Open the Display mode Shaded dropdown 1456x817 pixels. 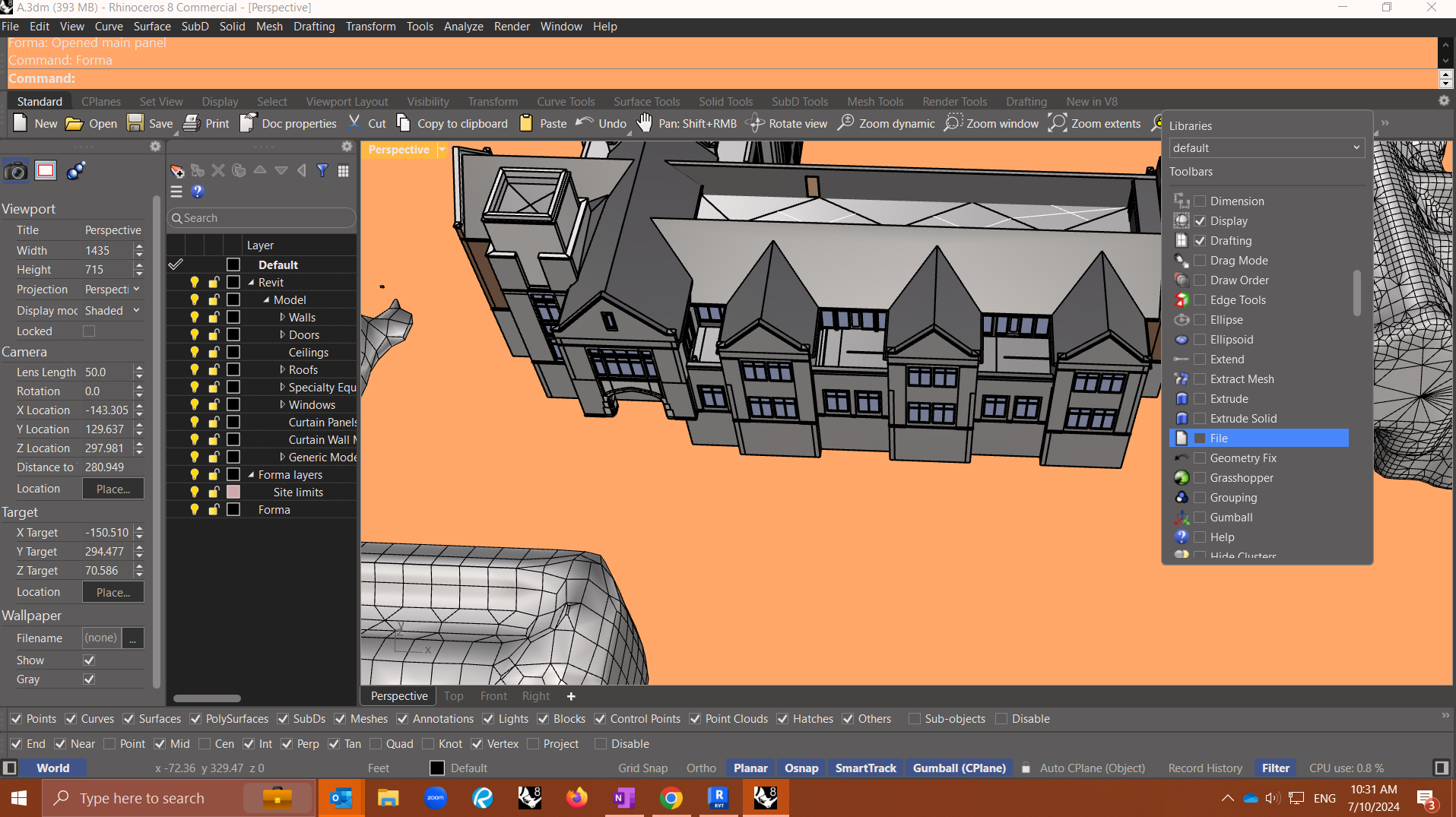tap(113, 311)
